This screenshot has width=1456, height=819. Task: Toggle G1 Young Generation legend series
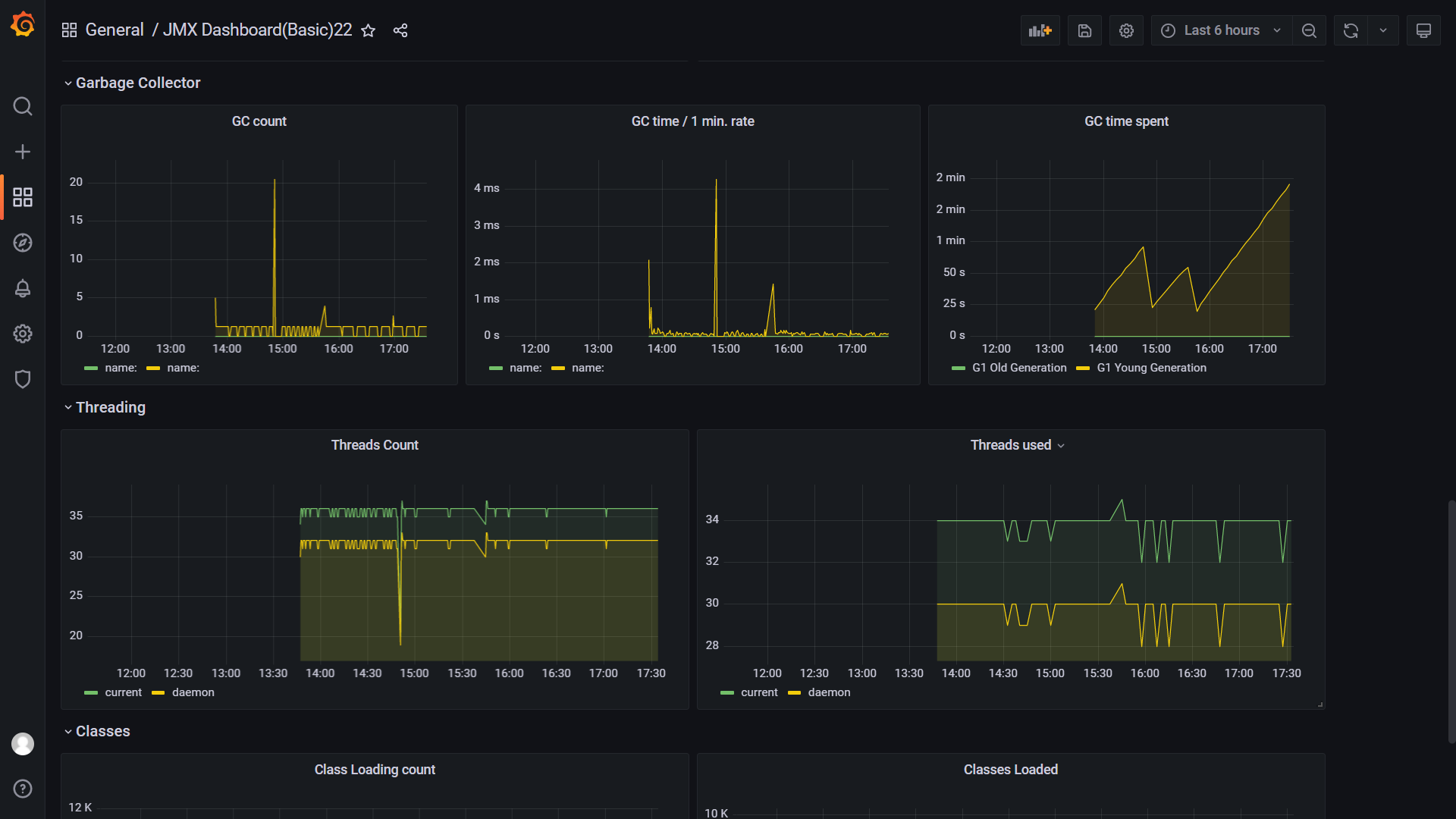click(x=1150, y=368)
